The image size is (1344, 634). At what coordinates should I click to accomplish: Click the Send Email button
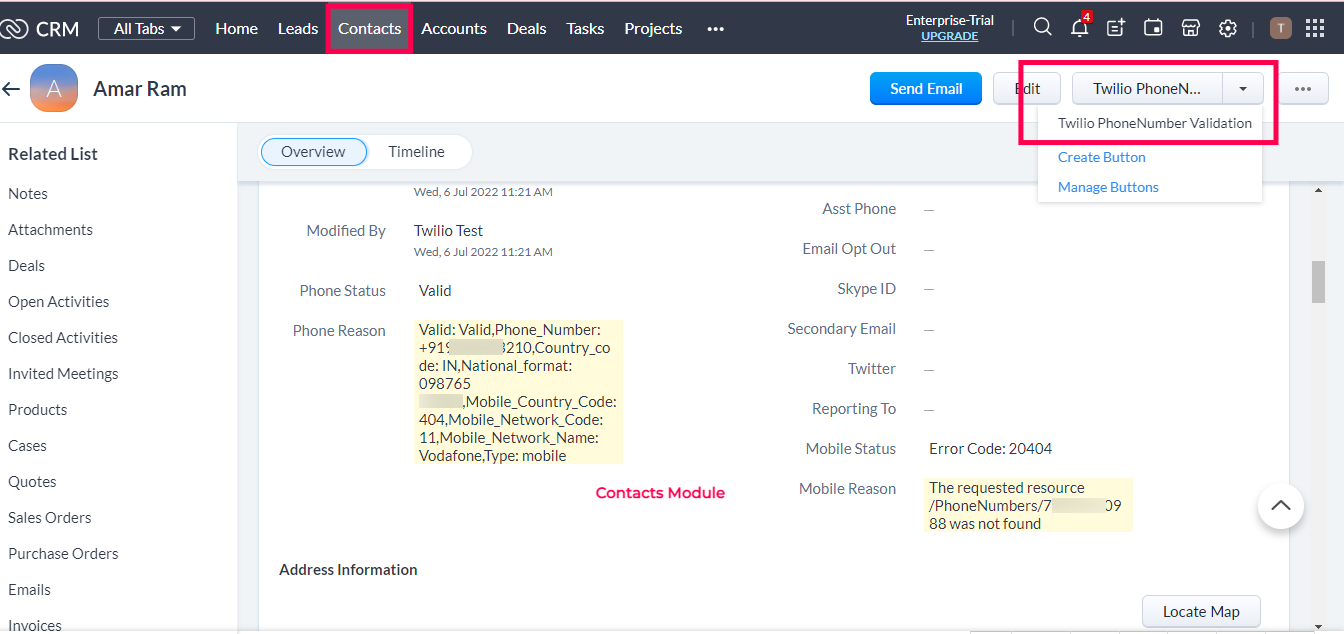pos(926,88)
